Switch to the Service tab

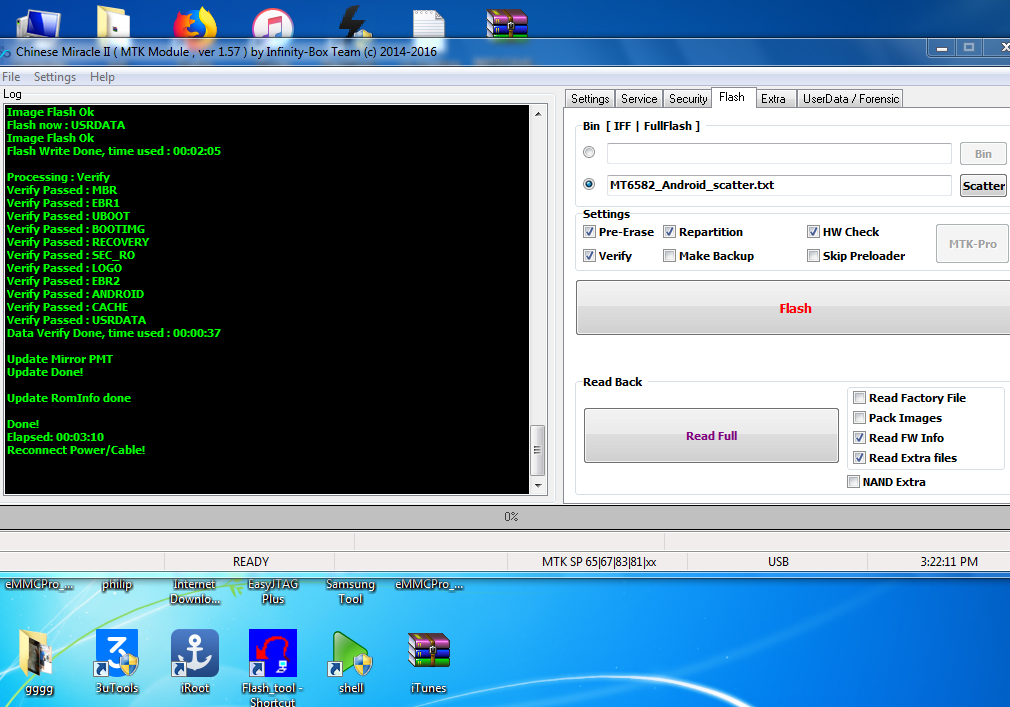[638, 99]
